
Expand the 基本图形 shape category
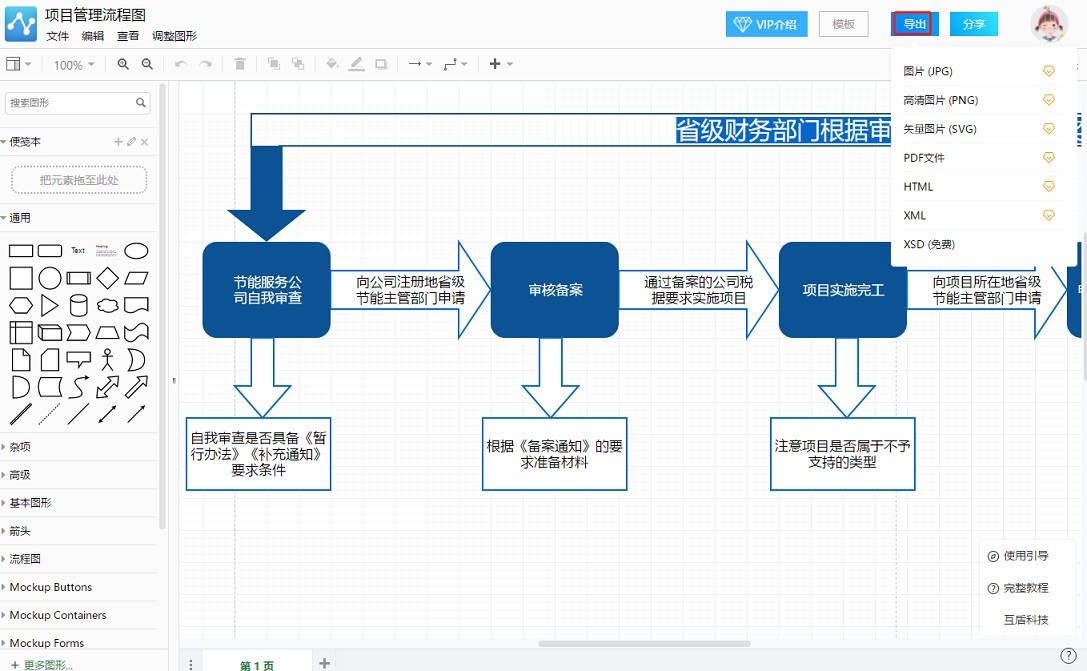(40, 502)
